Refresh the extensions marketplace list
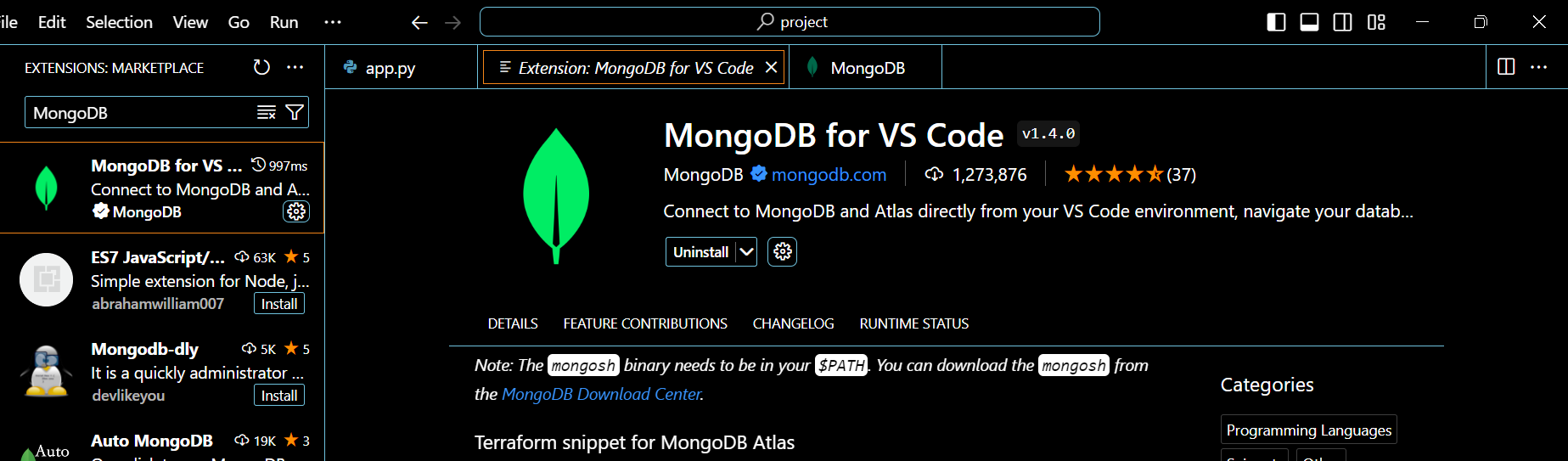The image size is (1568, 461). pos(261,67)
